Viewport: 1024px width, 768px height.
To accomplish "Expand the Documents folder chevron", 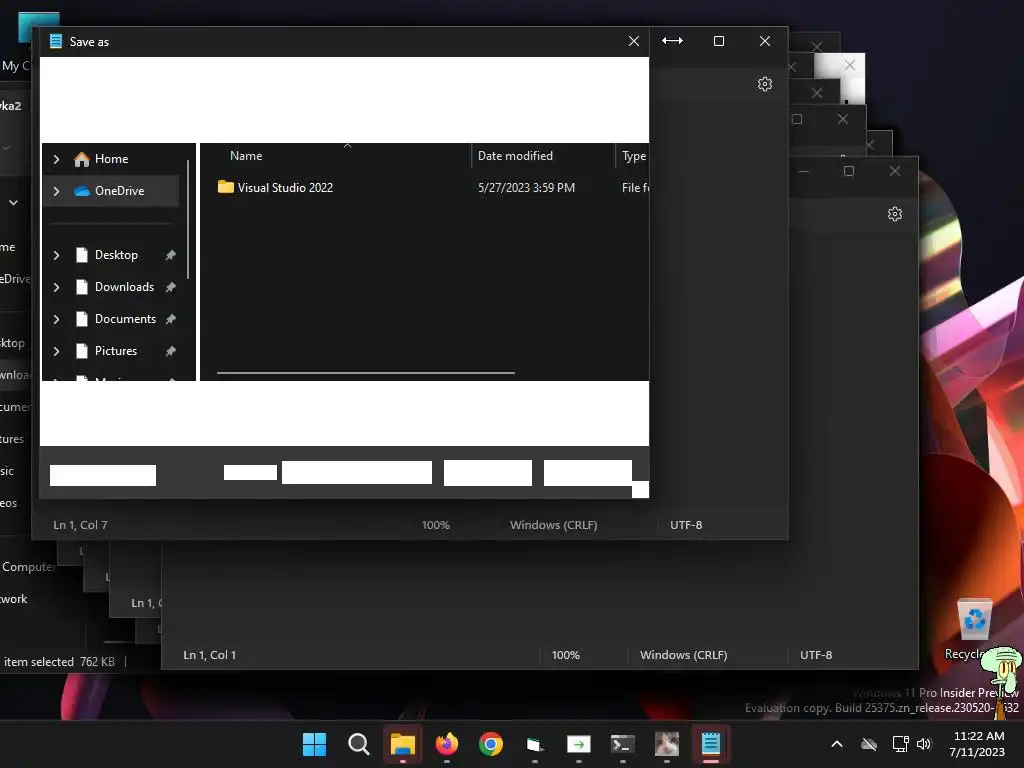I will [x=57, y=319].
